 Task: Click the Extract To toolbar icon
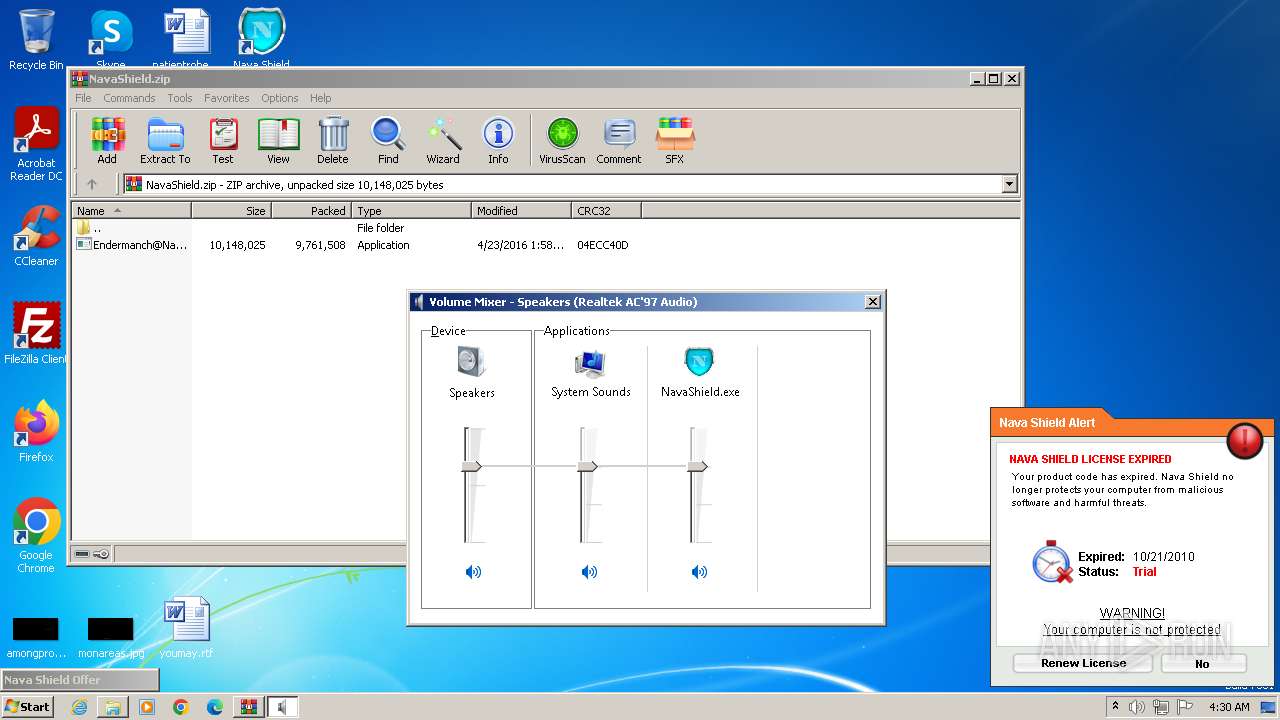[x=165, y=140]
